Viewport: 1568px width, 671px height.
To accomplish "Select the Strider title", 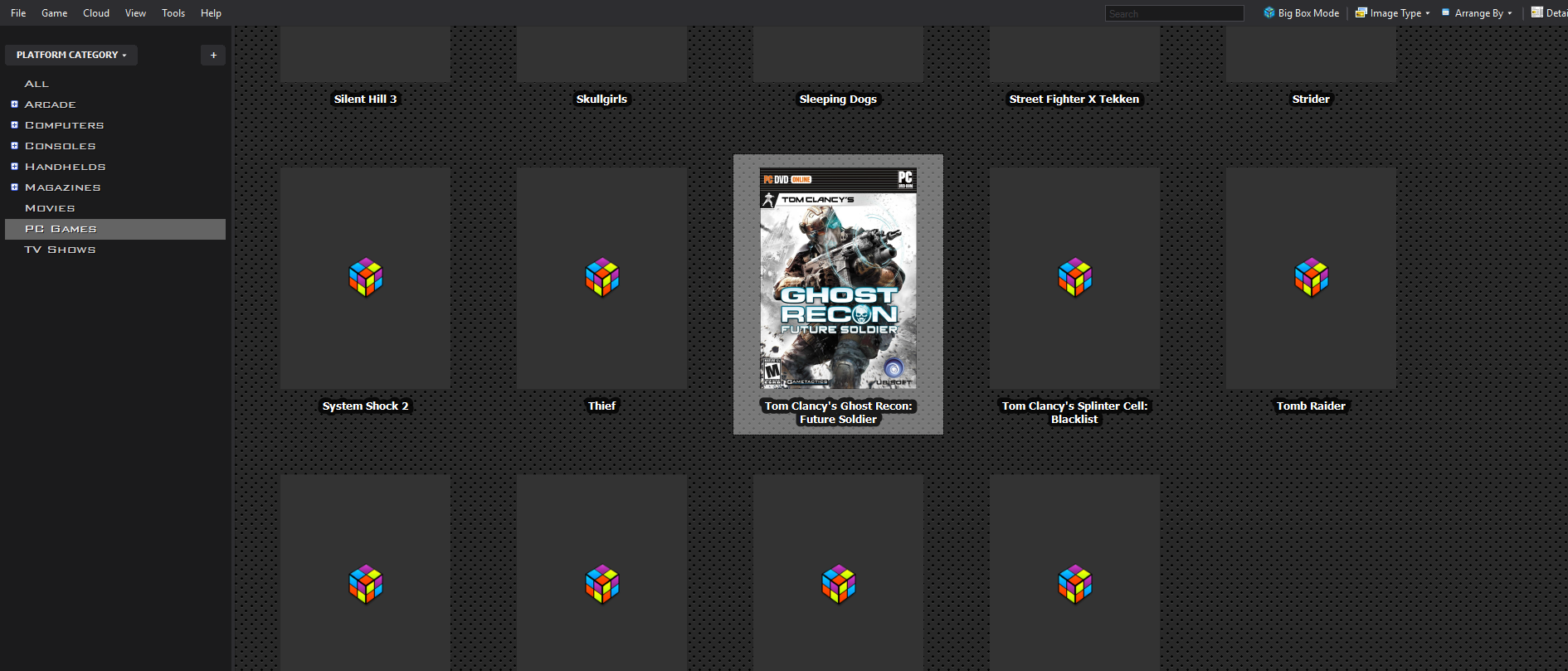I will [x=1311, y=99].
